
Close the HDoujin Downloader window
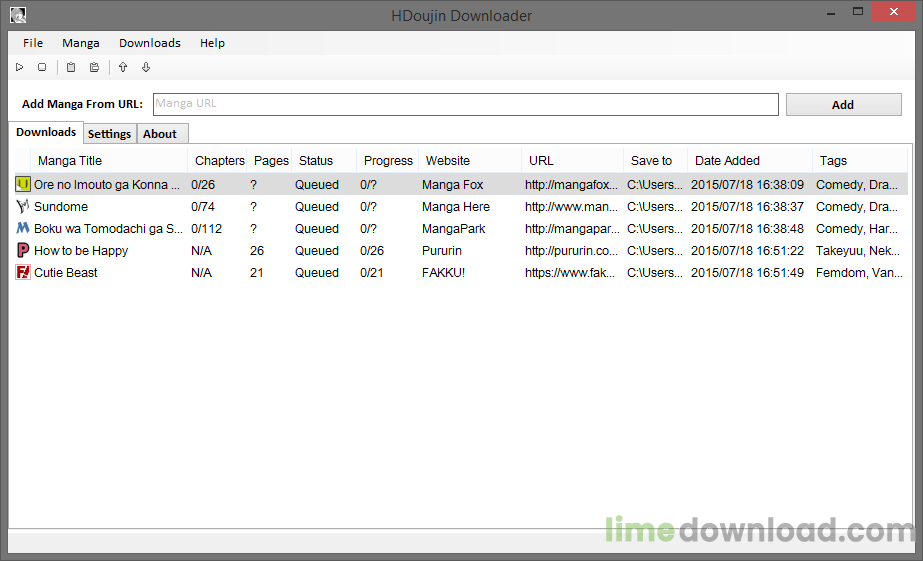(894, 12)
